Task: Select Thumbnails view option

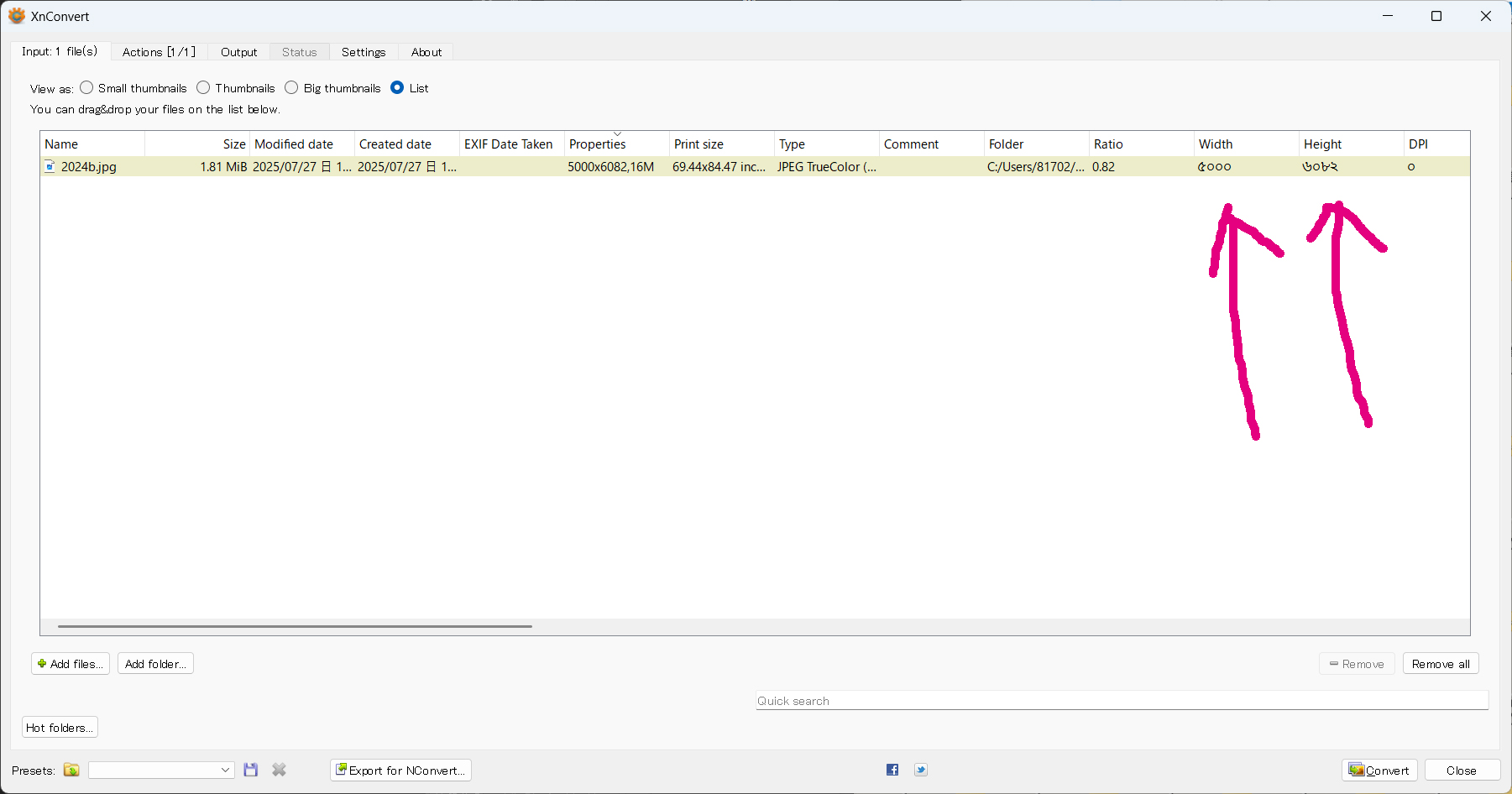Action: 203,87
